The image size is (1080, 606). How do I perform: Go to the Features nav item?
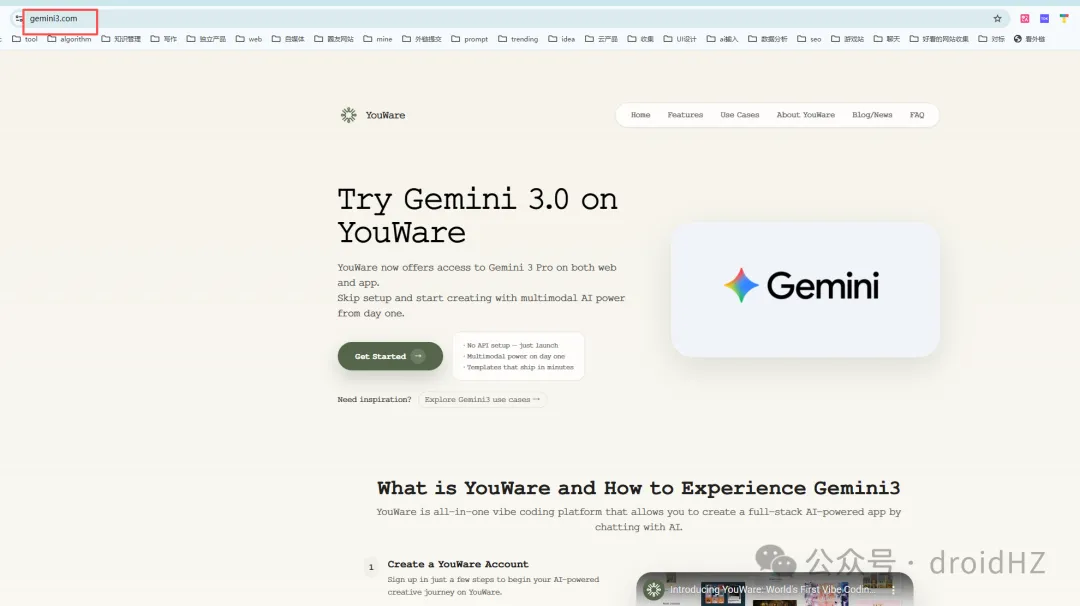(x=685, y=115)
